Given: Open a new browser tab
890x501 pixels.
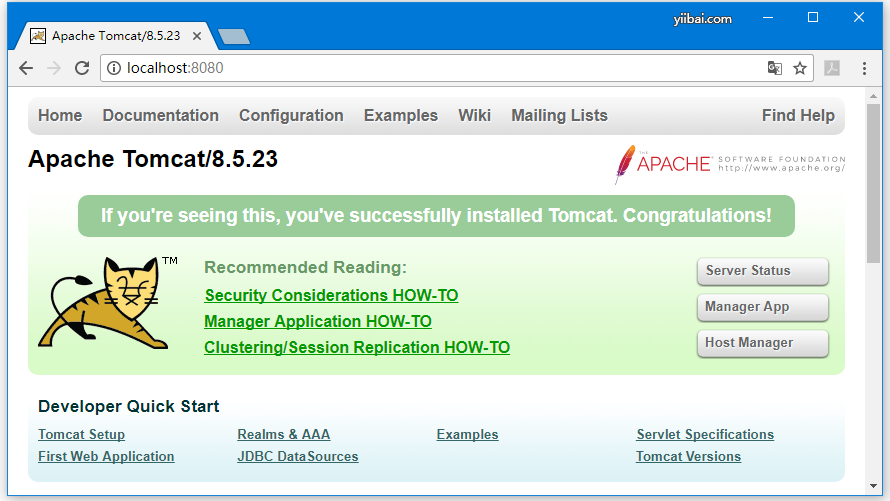Looking at the screenshot, I should [x=233, y=37].
